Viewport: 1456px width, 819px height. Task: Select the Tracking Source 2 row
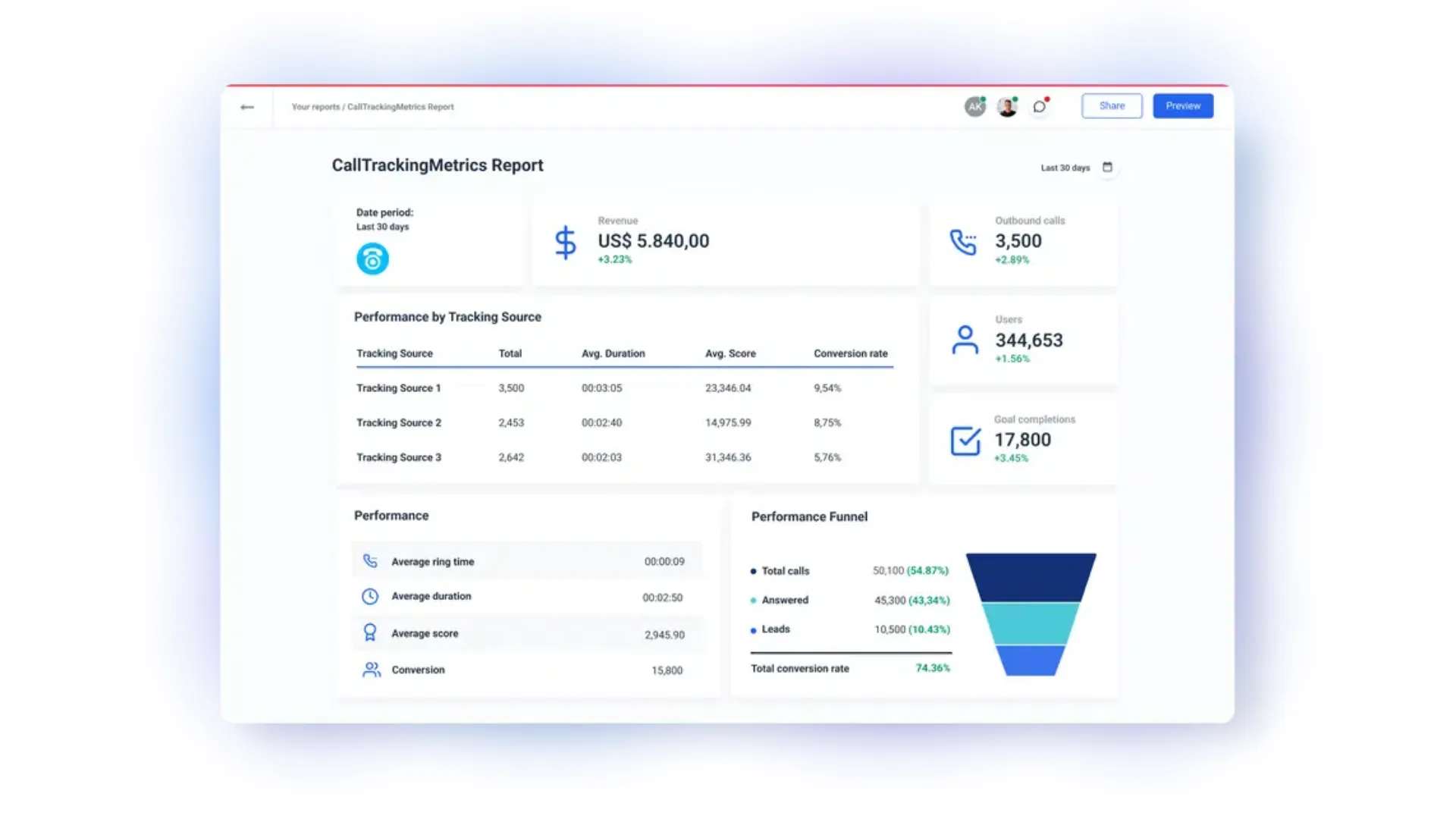point(399,422)
